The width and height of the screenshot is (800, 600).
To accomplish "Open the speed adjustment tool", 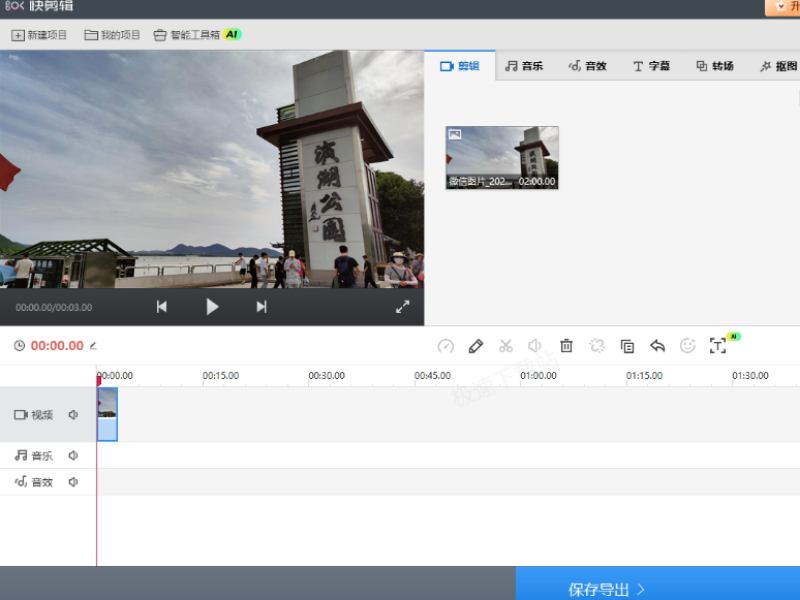I will click(445, 346).
